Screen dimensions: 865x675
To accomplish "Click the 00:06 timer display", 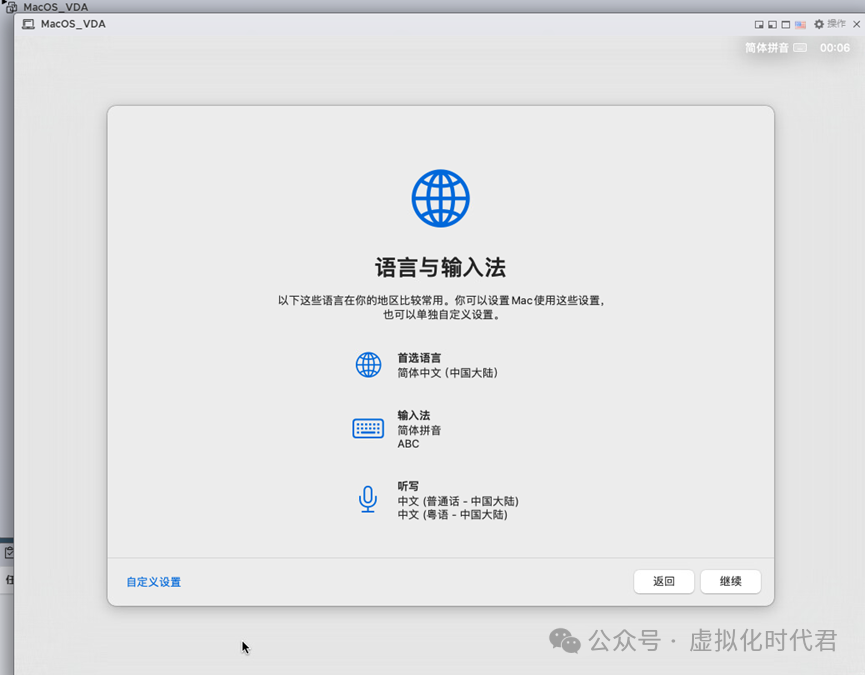I will (x=835, y=48).
